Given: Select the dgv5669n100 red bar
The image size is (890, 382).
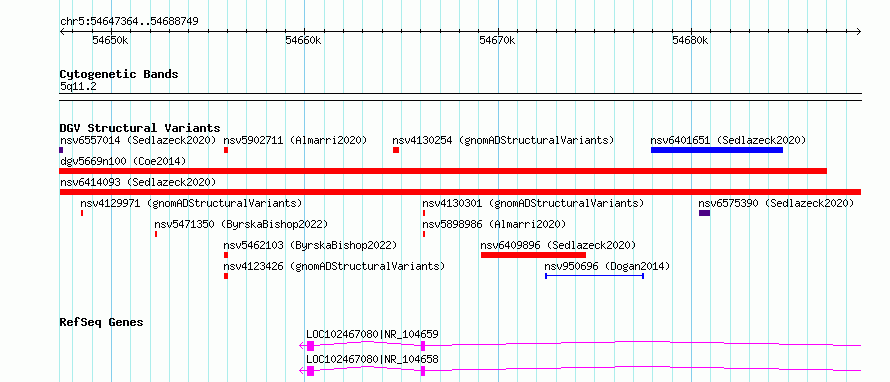Looking at the screenshot, I should pyautogui.click(x=443, y=171).
